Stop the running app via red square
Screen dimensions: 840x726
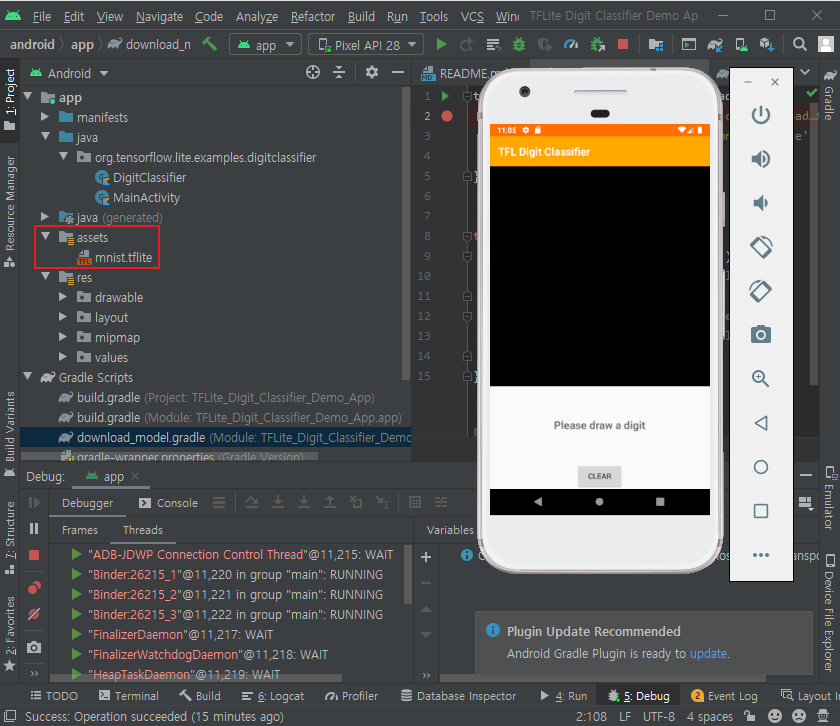[622, 44]
